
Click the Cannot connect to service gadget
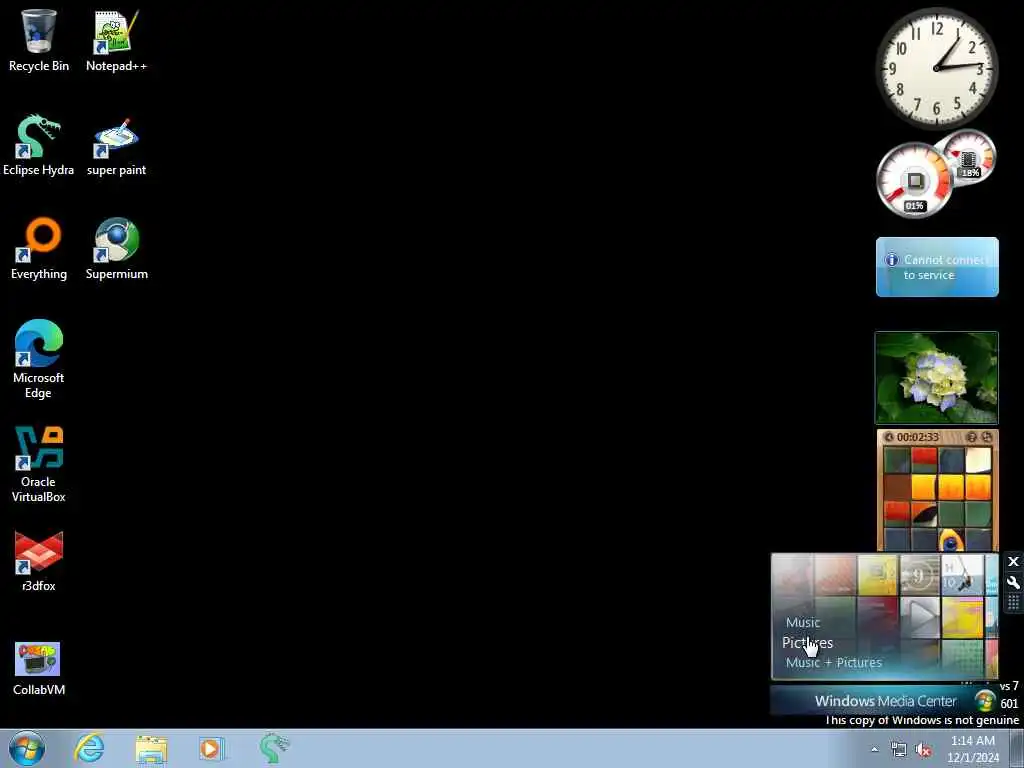click(x=937, y=267)
